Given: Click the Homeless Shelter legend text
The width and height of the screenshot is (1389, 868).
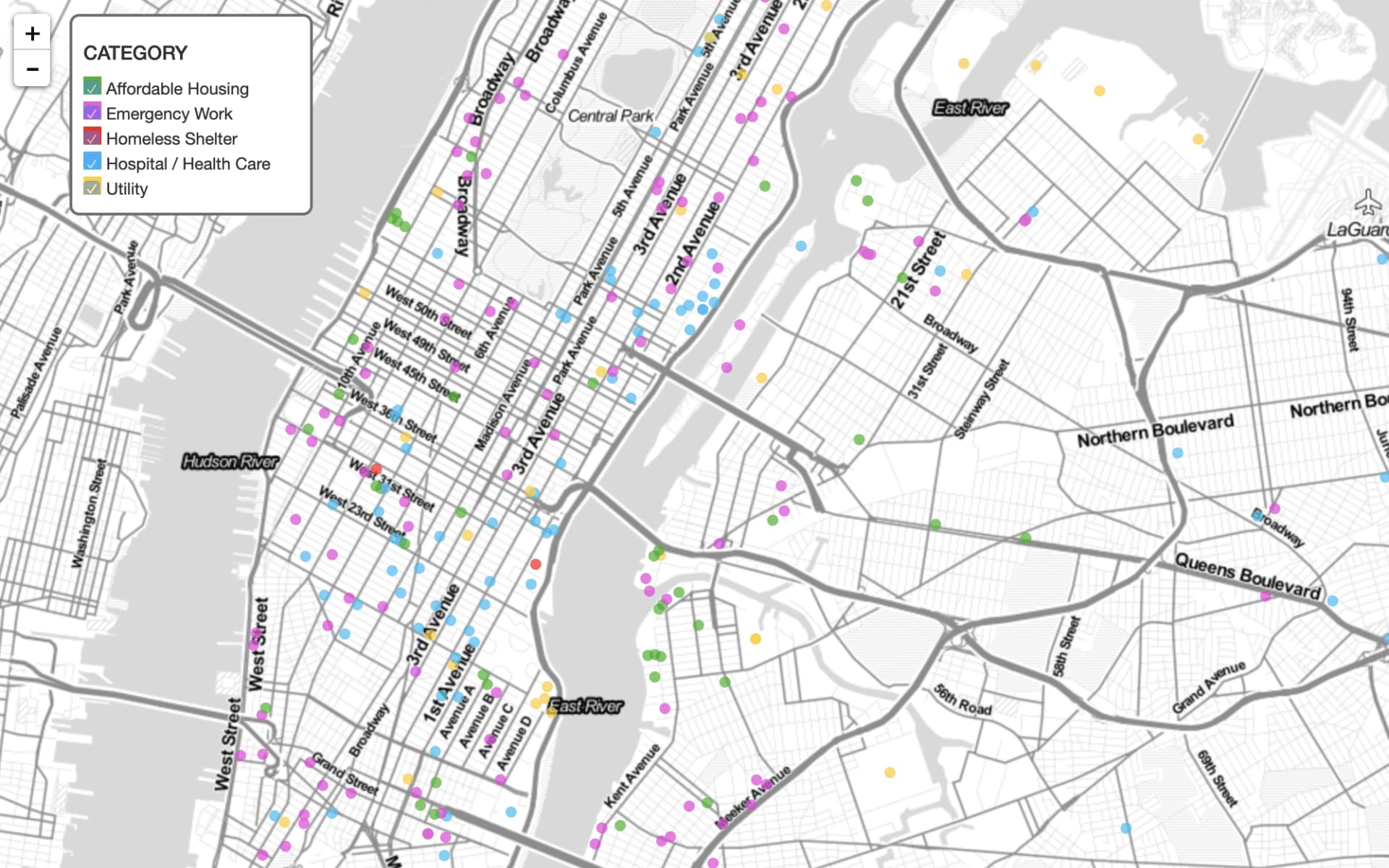Looking at the screenshot, I should pos(171,139).
